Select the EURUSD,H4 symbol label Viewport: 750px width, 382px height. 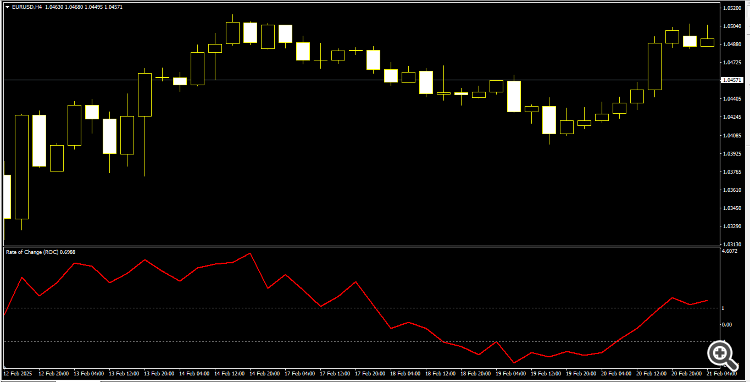point(26,8)
